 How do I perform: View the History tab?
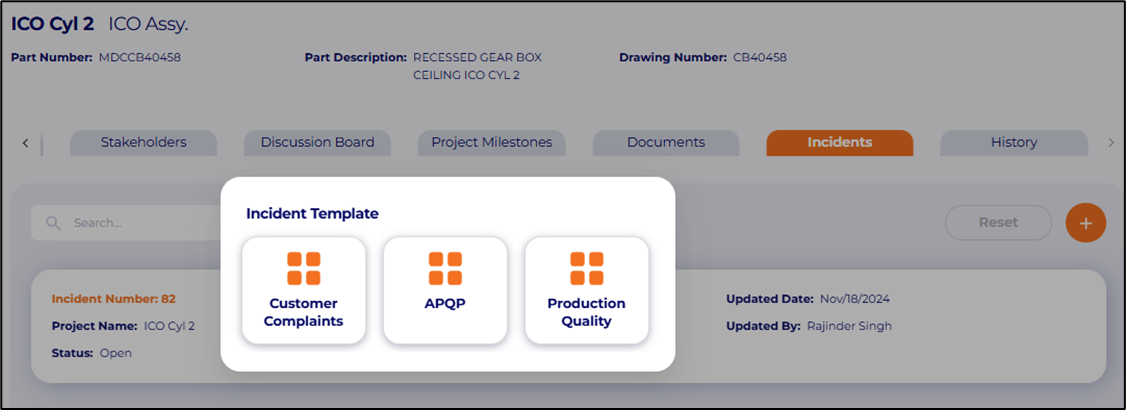click(1013, 143)
